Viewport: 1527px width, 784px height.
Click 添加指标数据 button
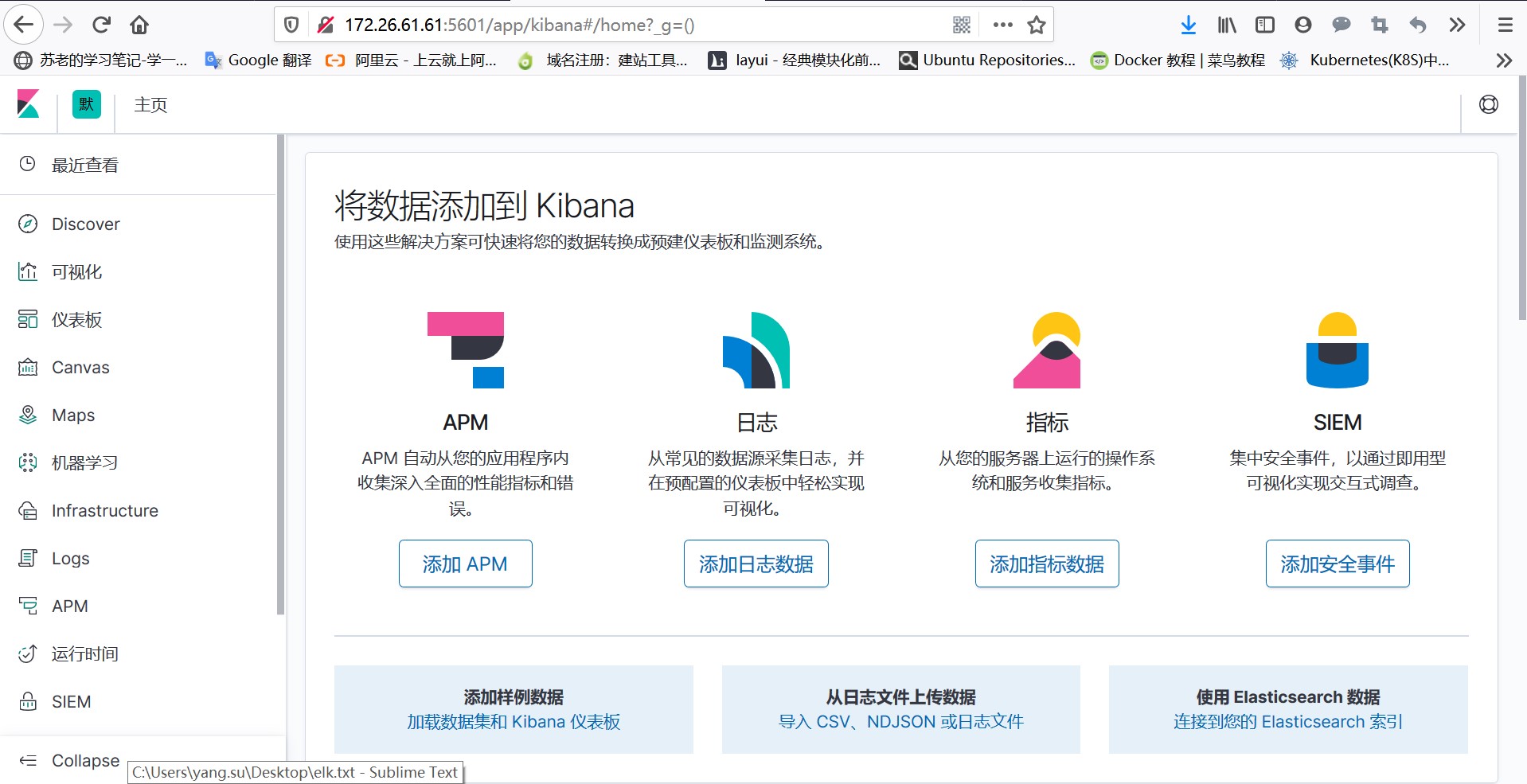(x=1047, y=564)
